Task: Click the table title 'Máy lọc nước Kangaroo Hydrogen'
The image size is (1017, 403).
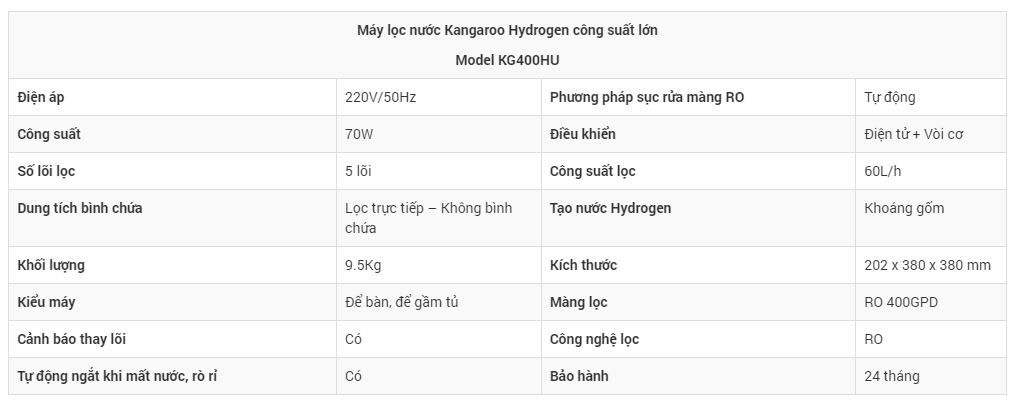Action: [x=507, y=30]
